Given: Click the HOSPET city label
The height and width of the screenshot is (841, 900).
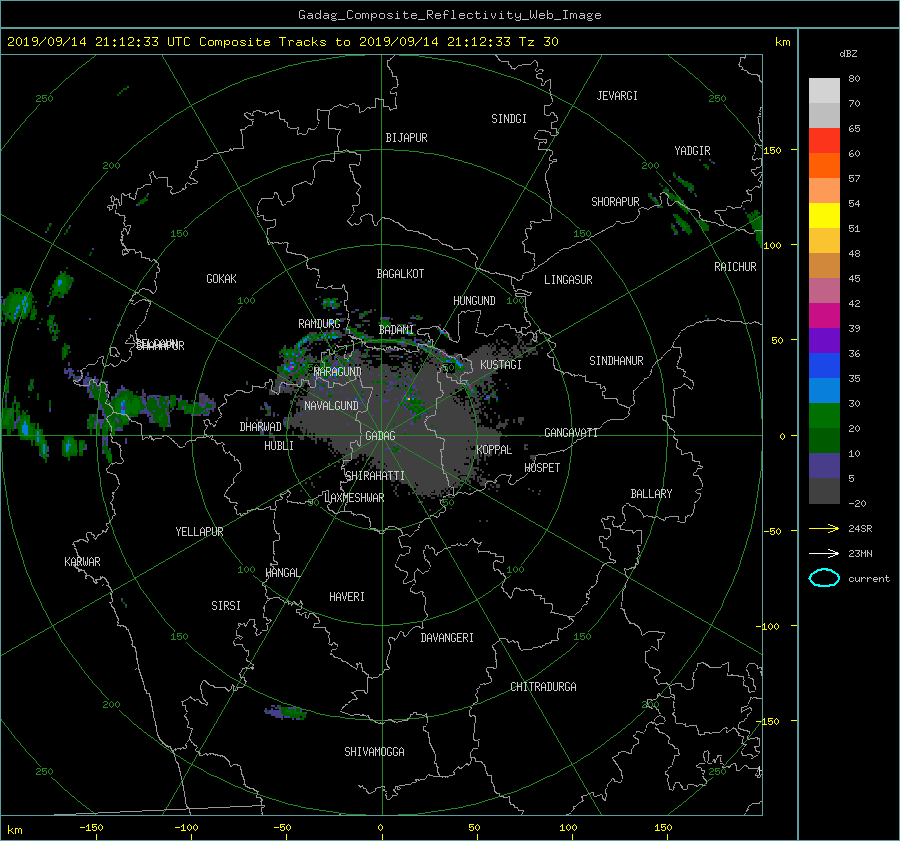Looking at the screenshot, I should (x=542, y=468).
